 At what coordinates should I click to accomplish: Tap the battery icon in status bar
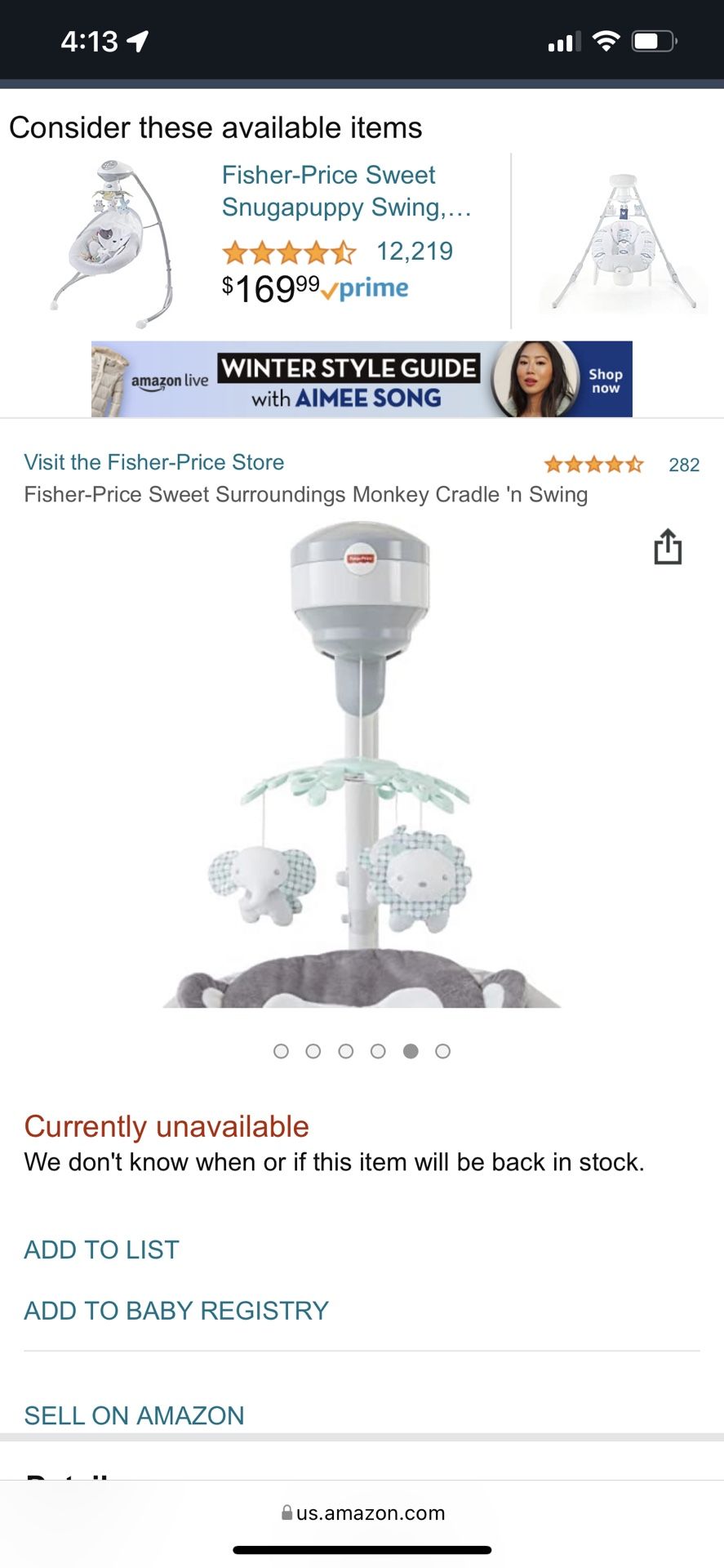(655, 41)
